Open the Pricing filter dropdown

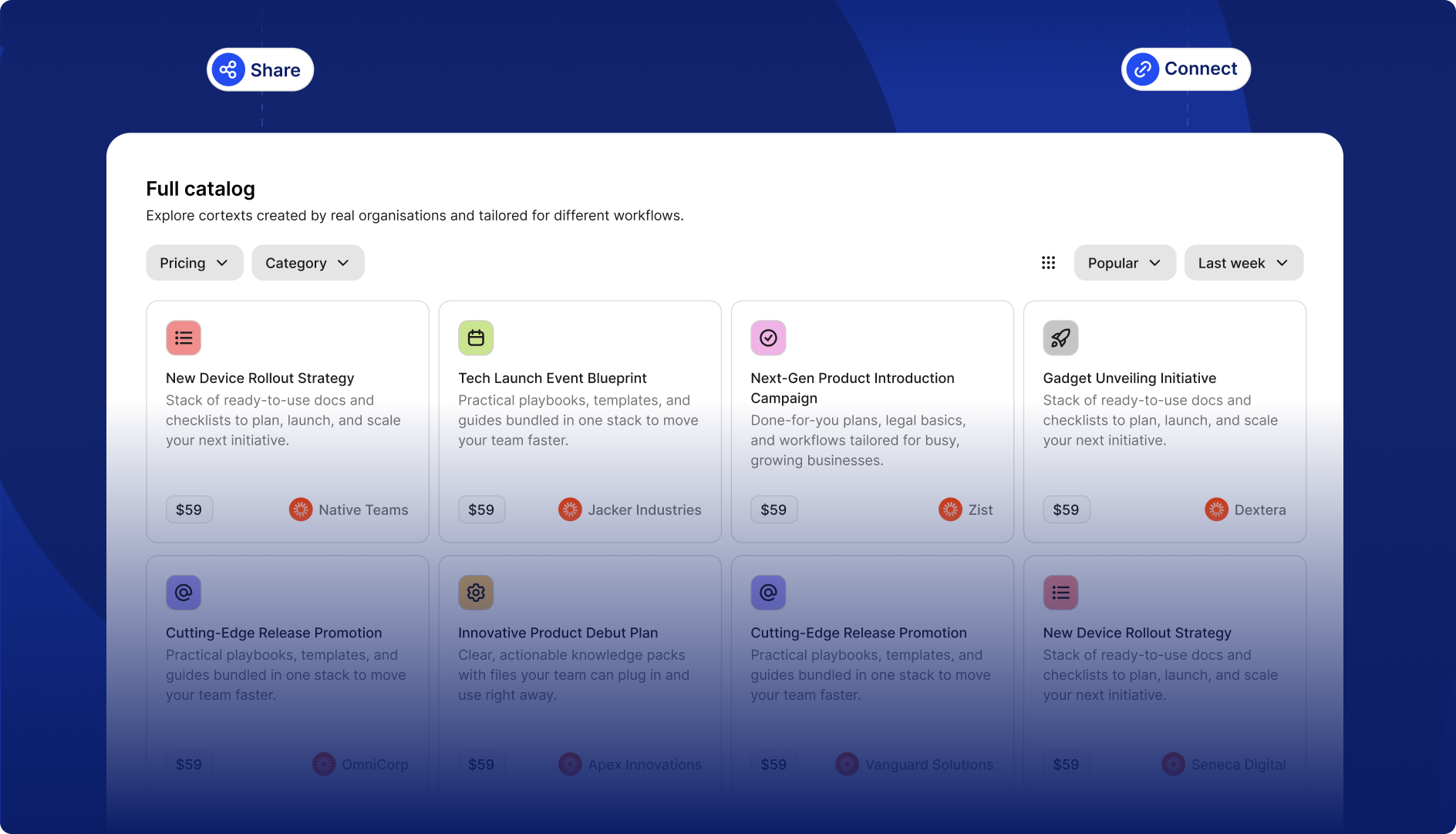pos(194,263)
